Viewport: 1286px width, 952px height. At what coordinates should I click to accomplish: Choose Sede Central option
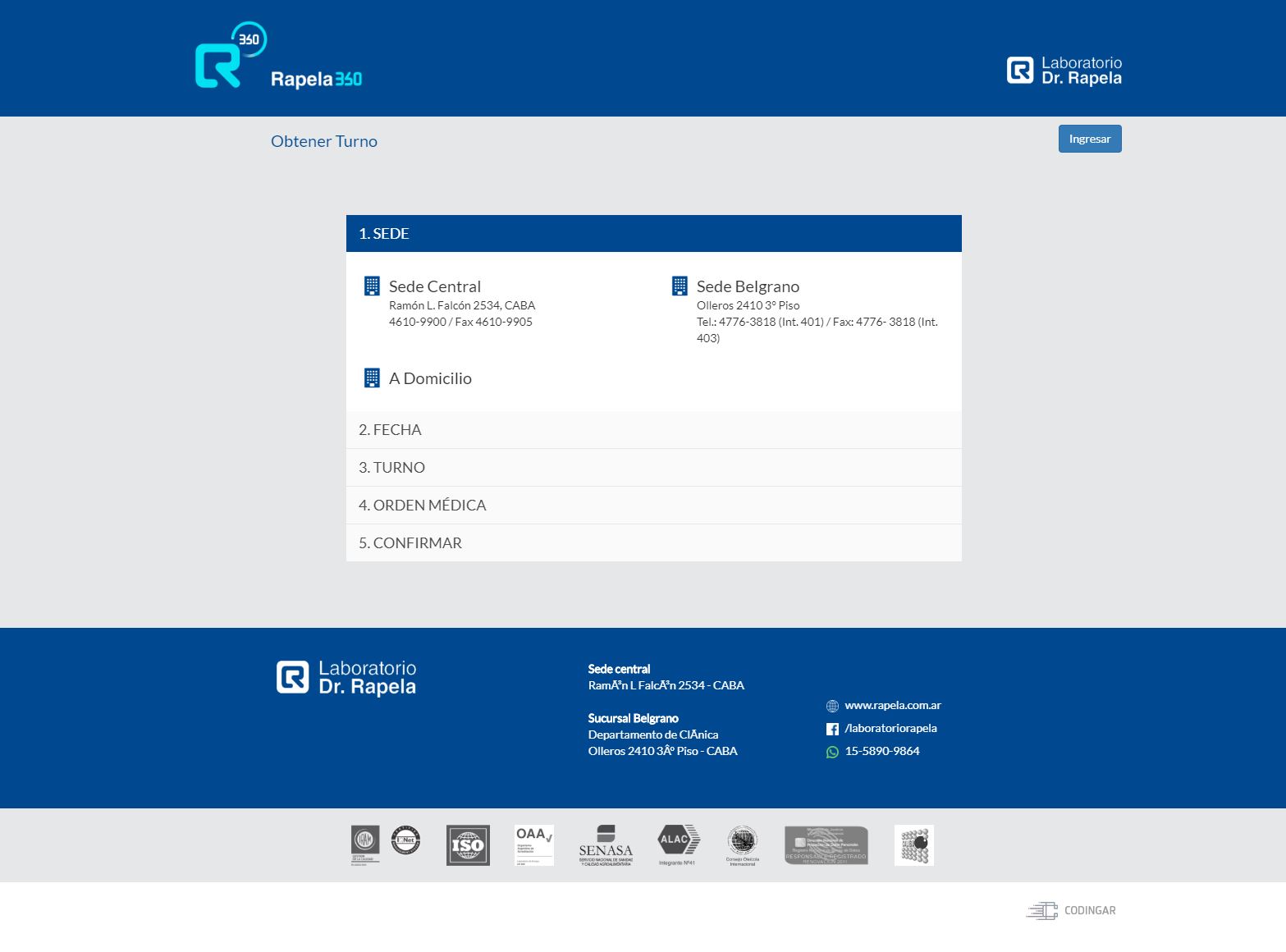pos(435,286)
